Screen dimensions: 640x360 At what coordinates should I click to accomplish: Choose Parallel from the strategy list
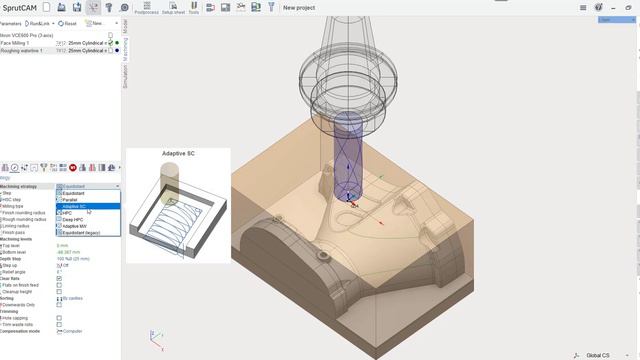(x=88, y=200)
